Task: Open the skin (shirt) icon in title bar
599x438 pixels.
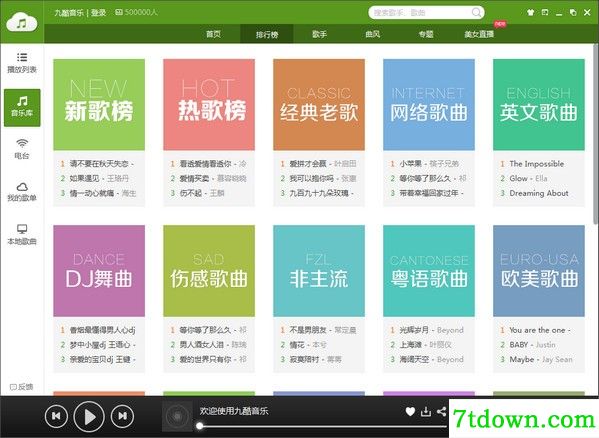Action: (x=530, y=13)
